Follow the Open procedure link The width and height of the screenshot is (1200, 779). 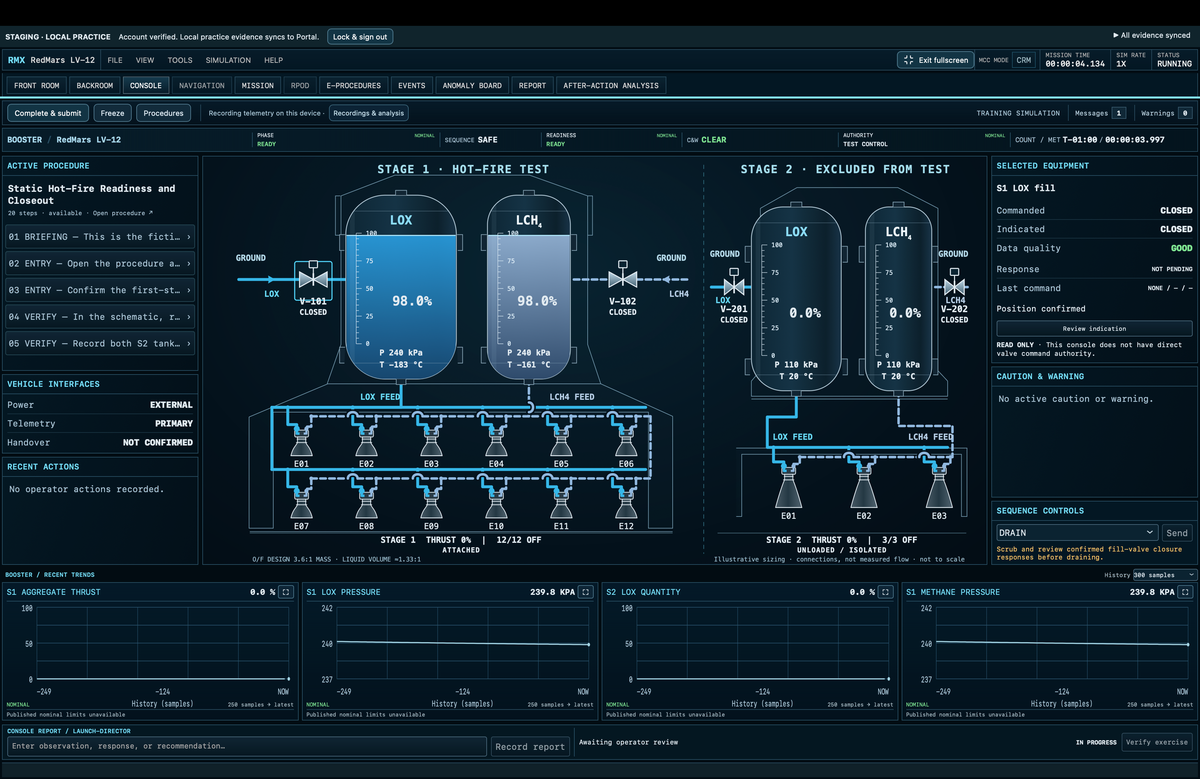125,213
